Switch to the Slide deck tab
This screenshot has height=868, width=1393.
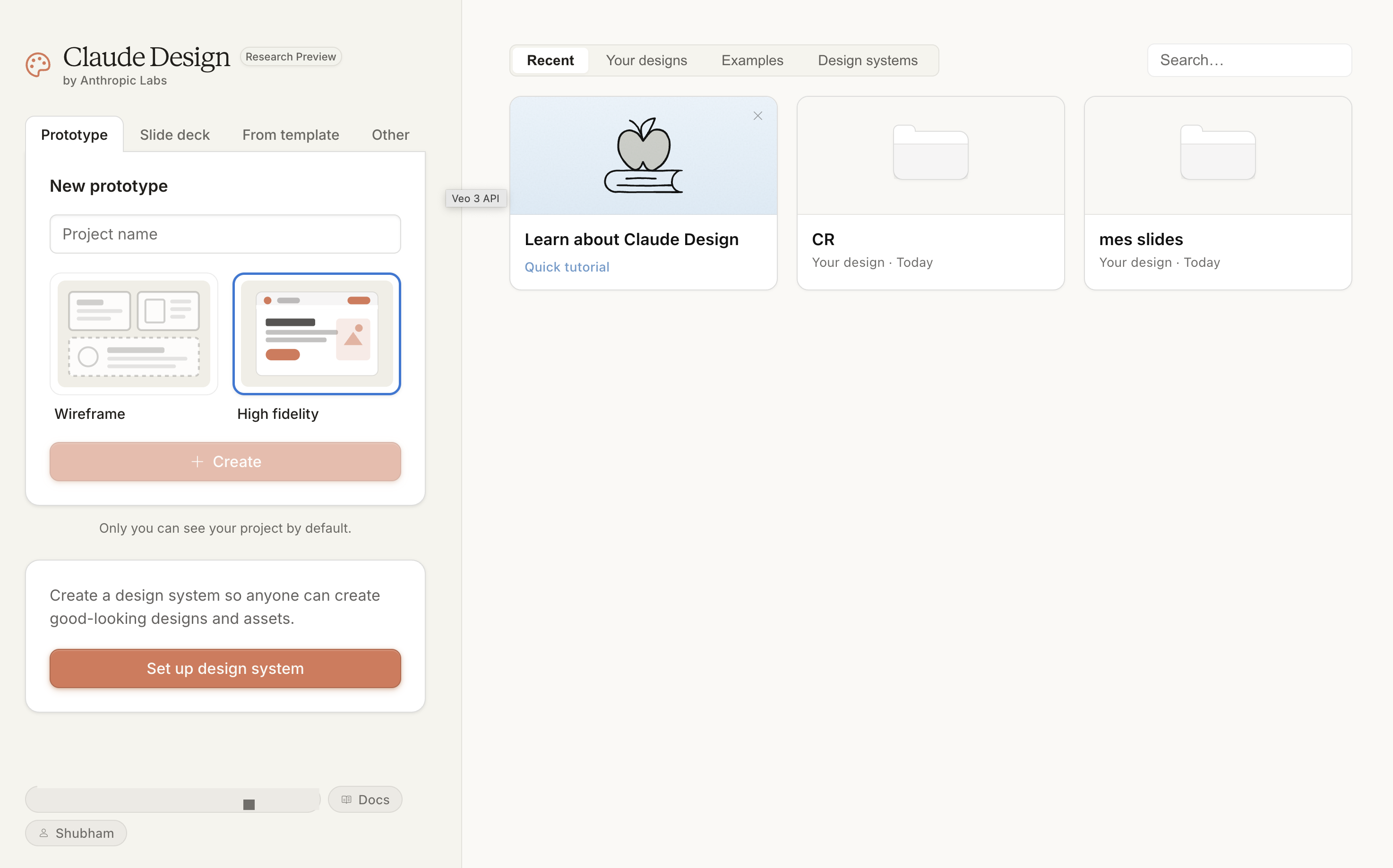tap(175, 134)
